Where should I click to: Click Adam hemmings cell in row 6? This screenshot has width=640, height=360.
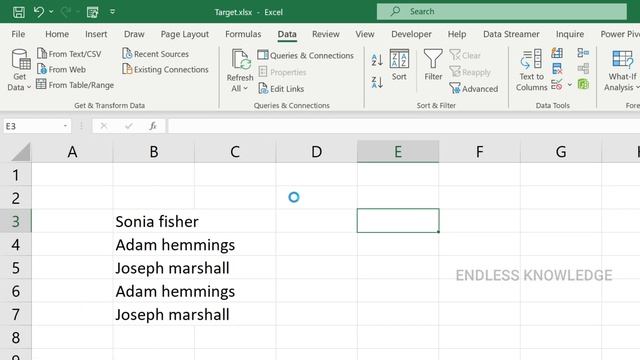(153, 291)
